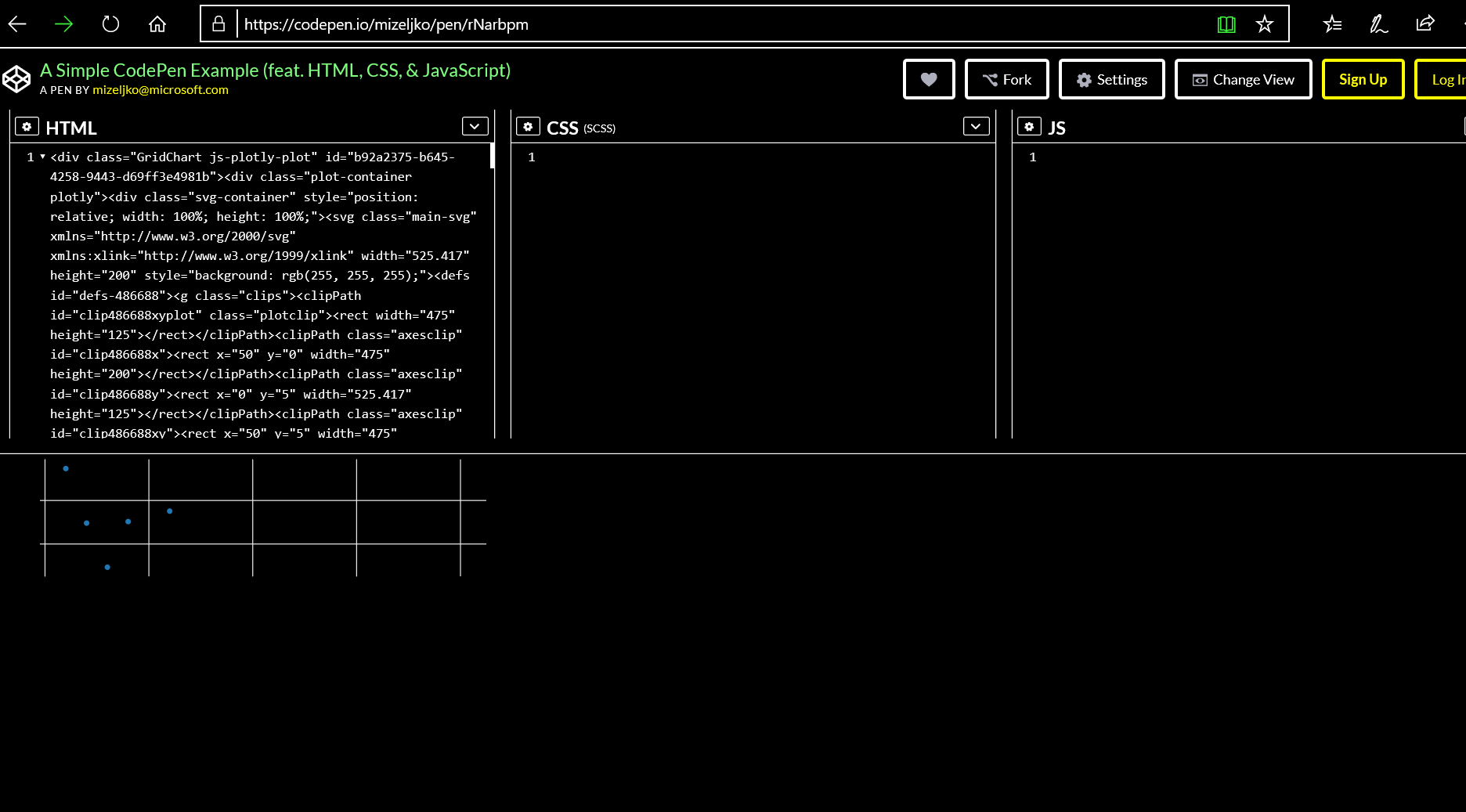This screenshot has height=812, width=1466.
Task: Click the CodePen logo
Action: click(x=16, y=79)
